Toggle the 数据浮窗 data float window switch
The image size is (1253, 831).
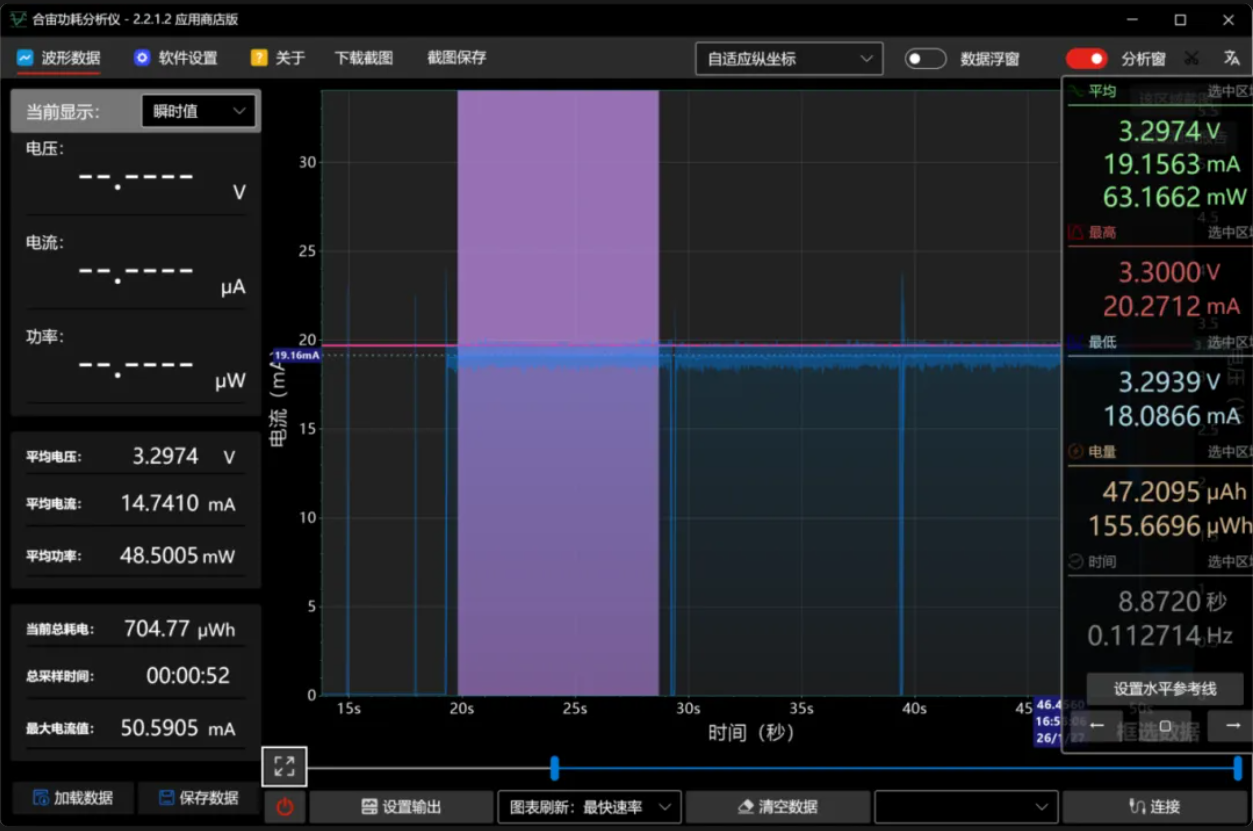[x=925, y=59]
